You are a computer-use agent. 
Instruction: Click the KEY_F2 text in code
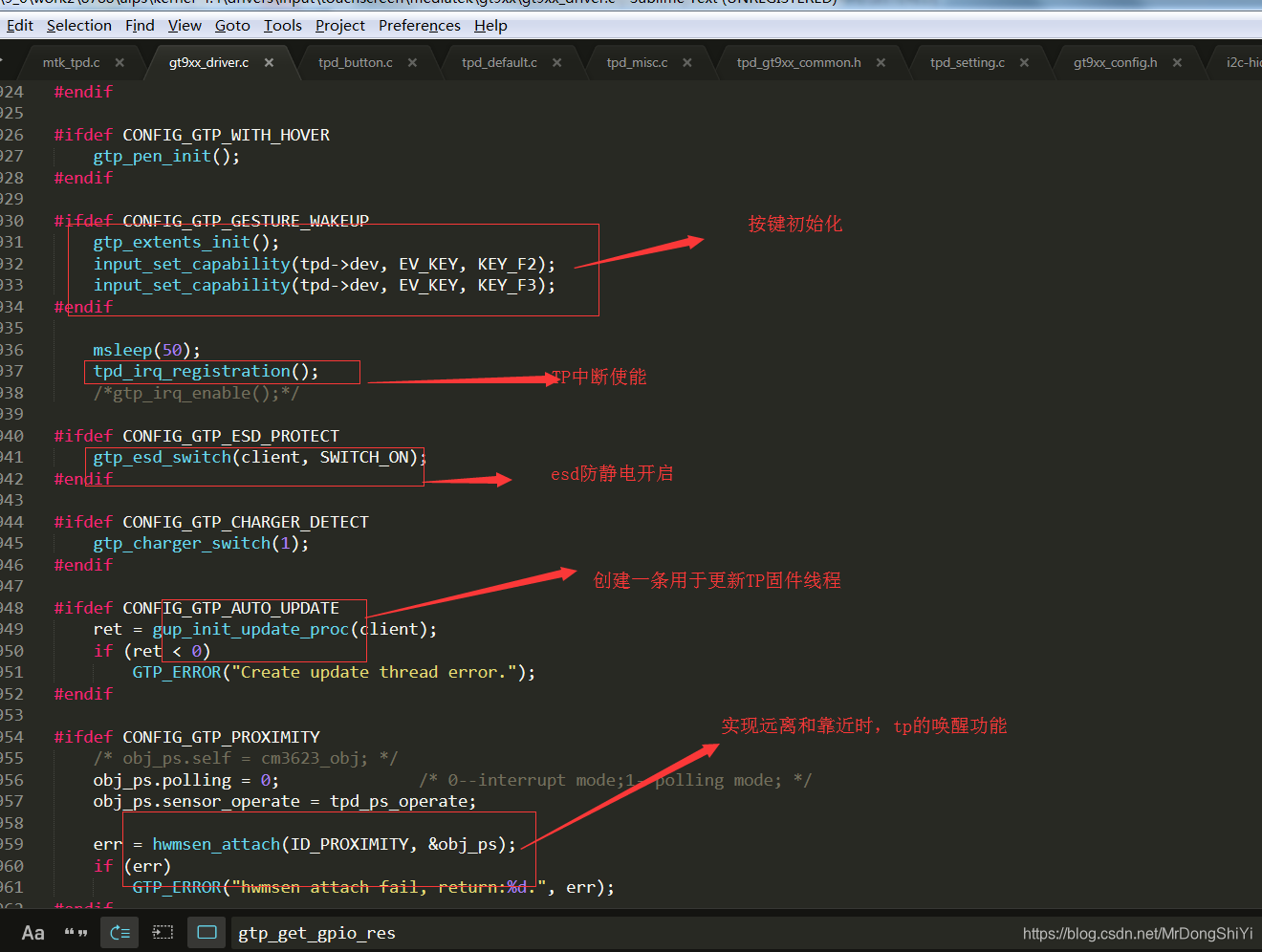coord(507,264)
